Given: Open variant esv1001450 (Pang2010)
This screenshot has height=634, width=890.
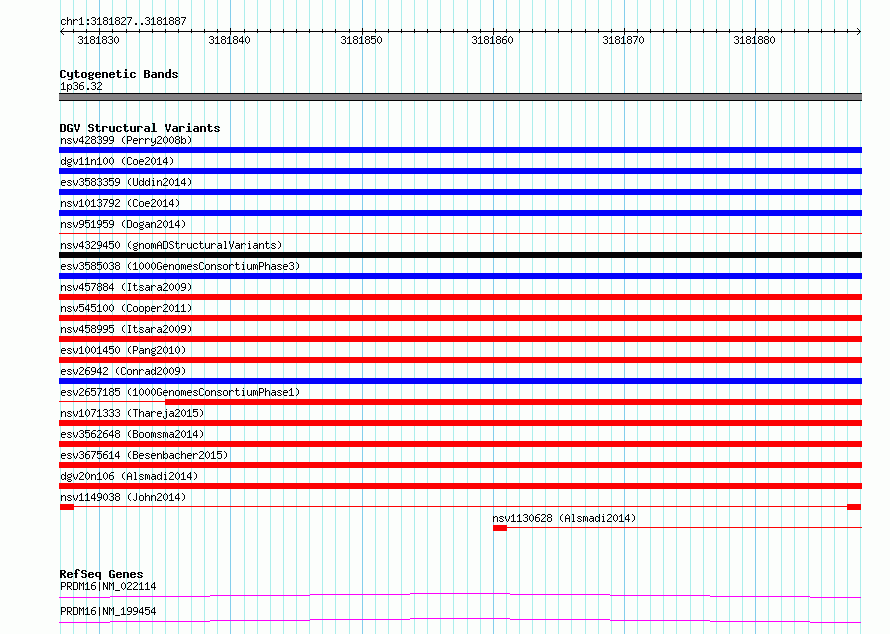Looking at the screenshot, I should [x=123, y=350].
